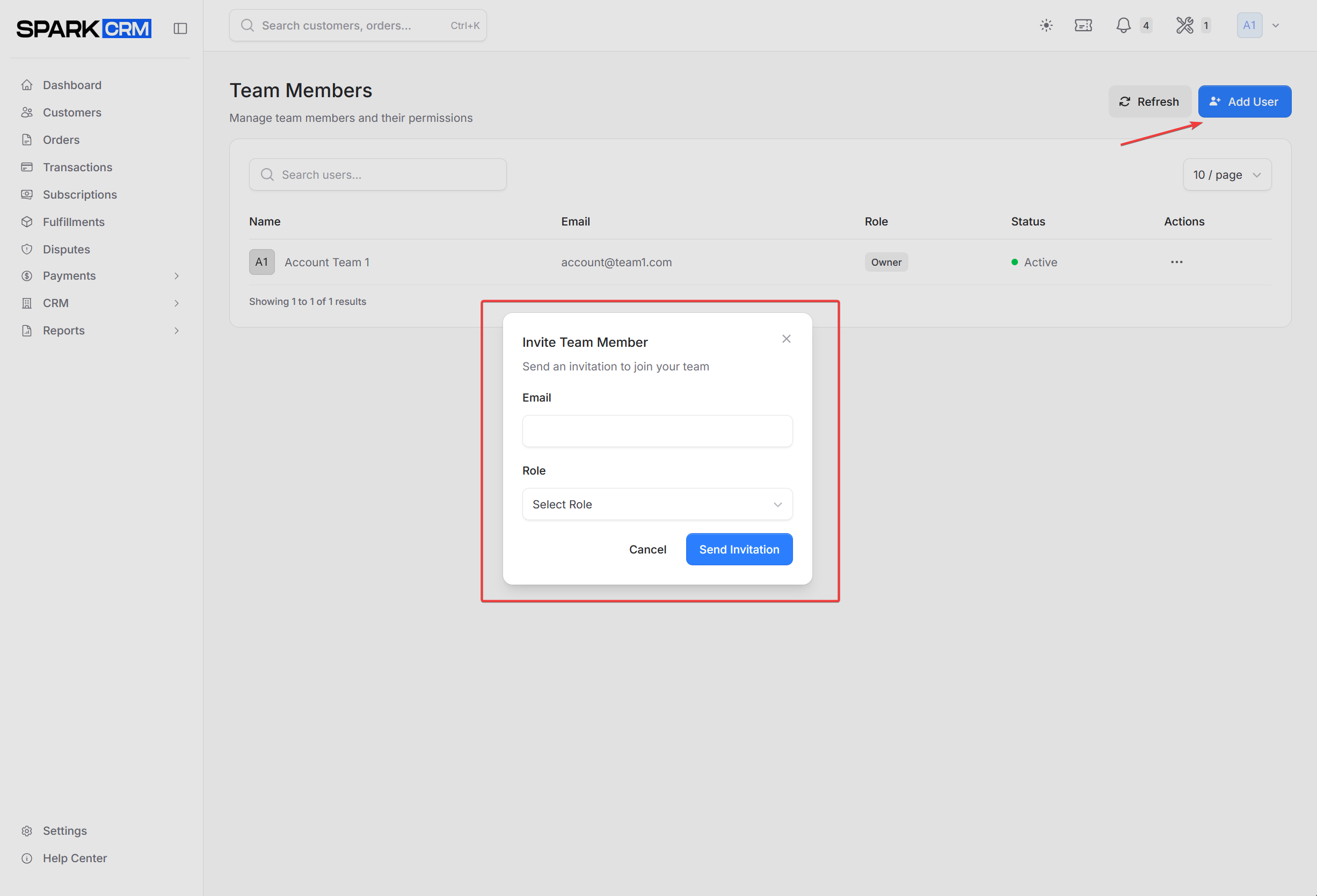Viewport: 1317px width, 896px height.
Task: Click Send Invitation
Action: (x=739, y=549)
